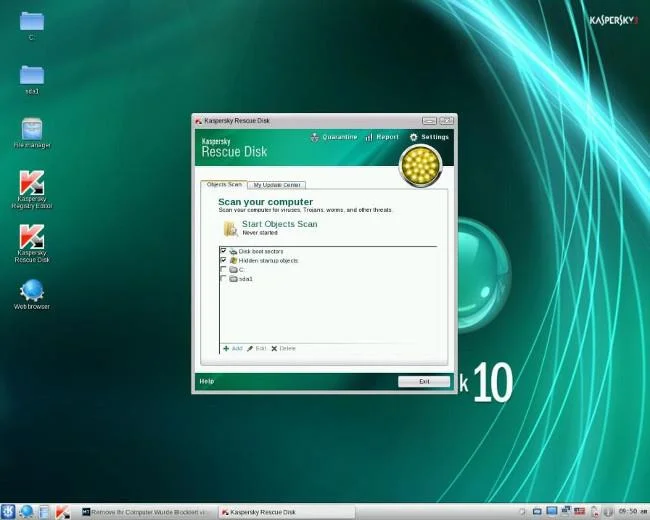Screen dimensions: 650x520
Task: Enable the sda1 scan checkbox
Action: [x=223, y=278]
